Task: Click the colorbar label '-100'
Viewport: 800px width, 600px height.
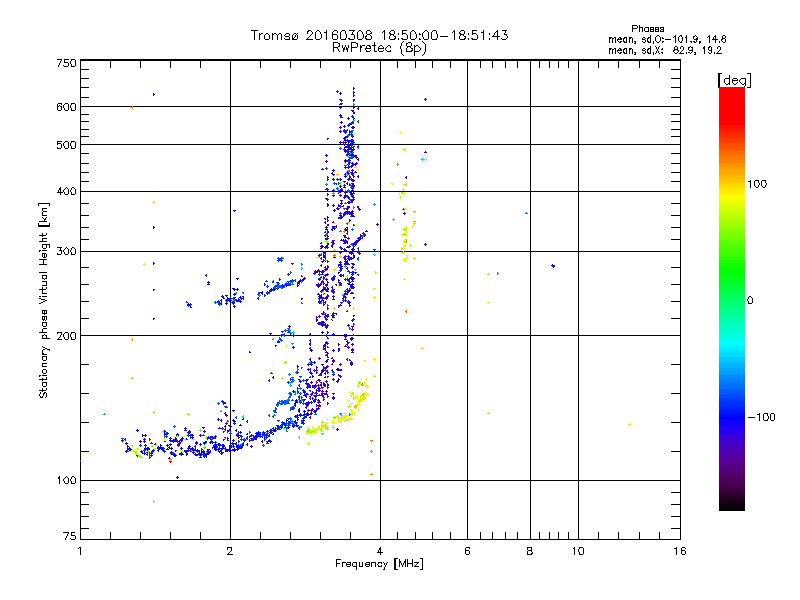Action: [x=761, y=417]
